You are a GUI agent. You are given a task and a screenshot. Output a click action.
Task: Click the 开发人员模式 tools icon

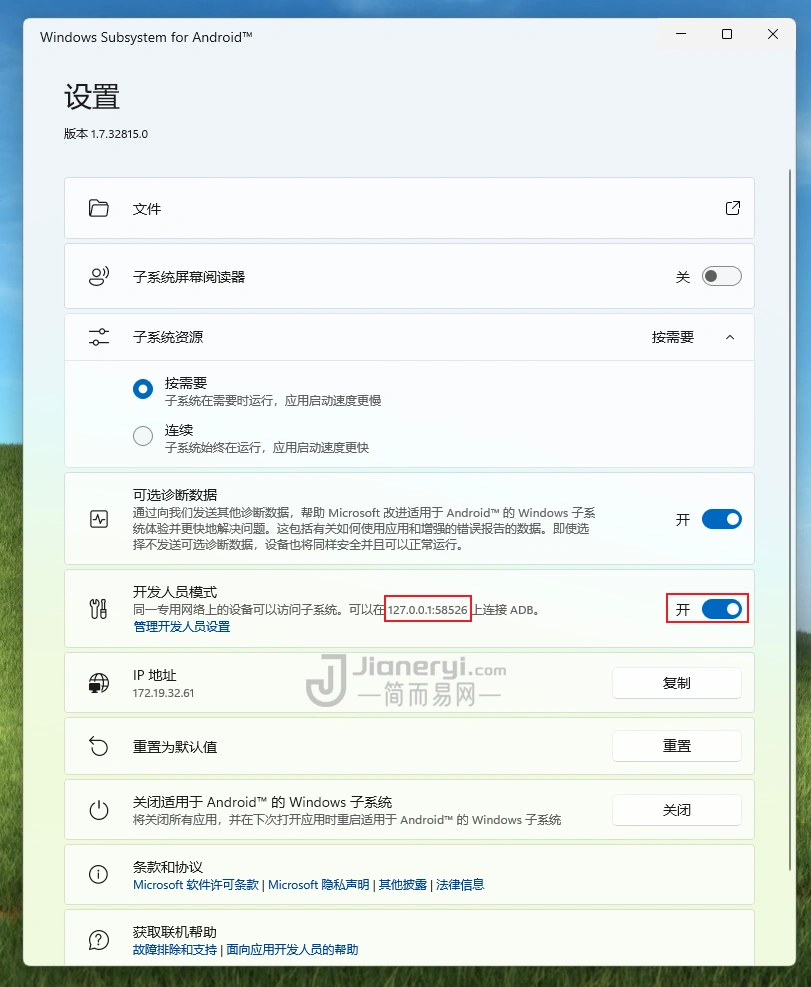[x=99, y=609]
